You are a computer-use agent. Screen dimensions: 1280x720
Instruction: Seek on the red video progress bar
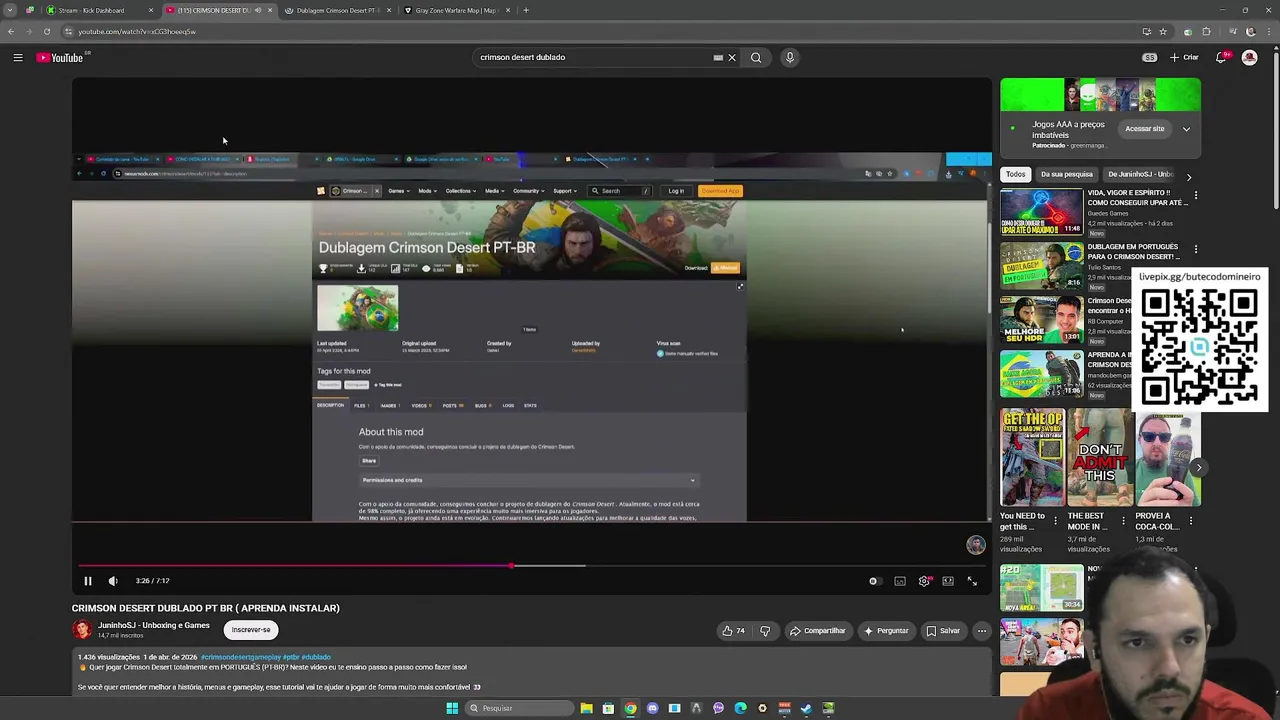(x=532, y=566)
